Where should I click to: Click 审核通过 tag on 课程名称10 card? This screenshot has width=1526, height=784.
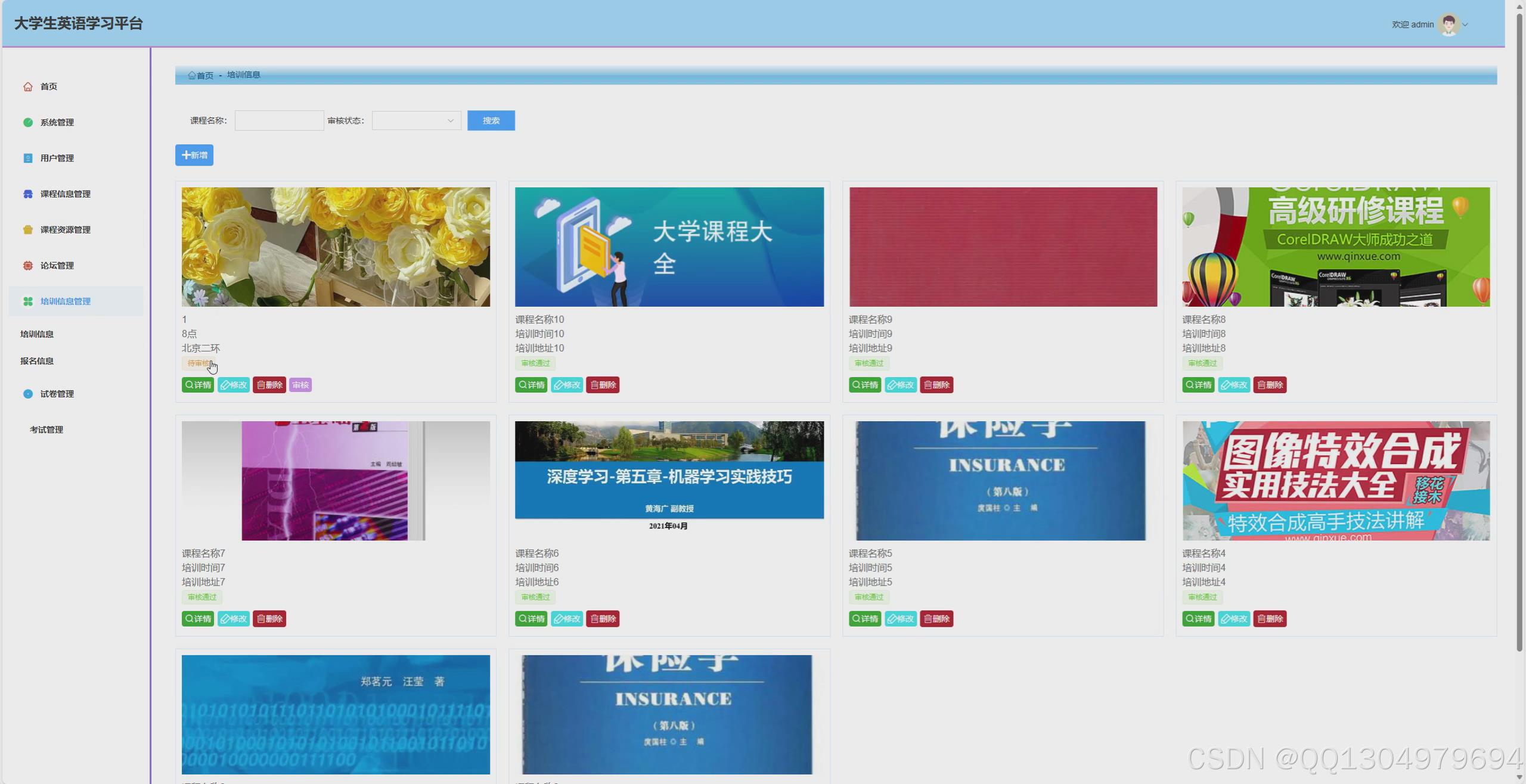point(535,363)
